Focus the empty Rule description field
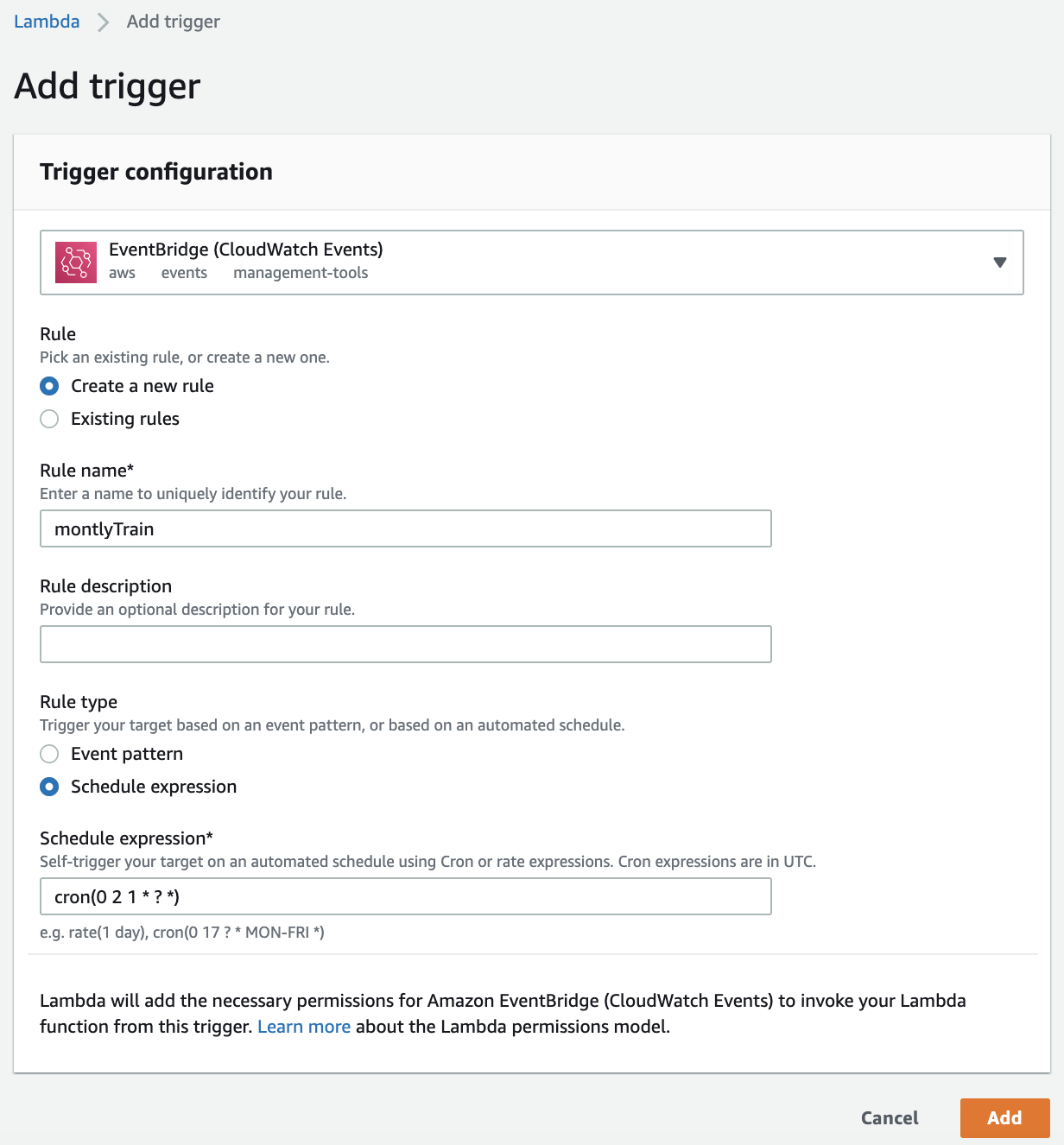Image resolution: width=1064 pixels, height=1145 pixels. coord(406,644)
